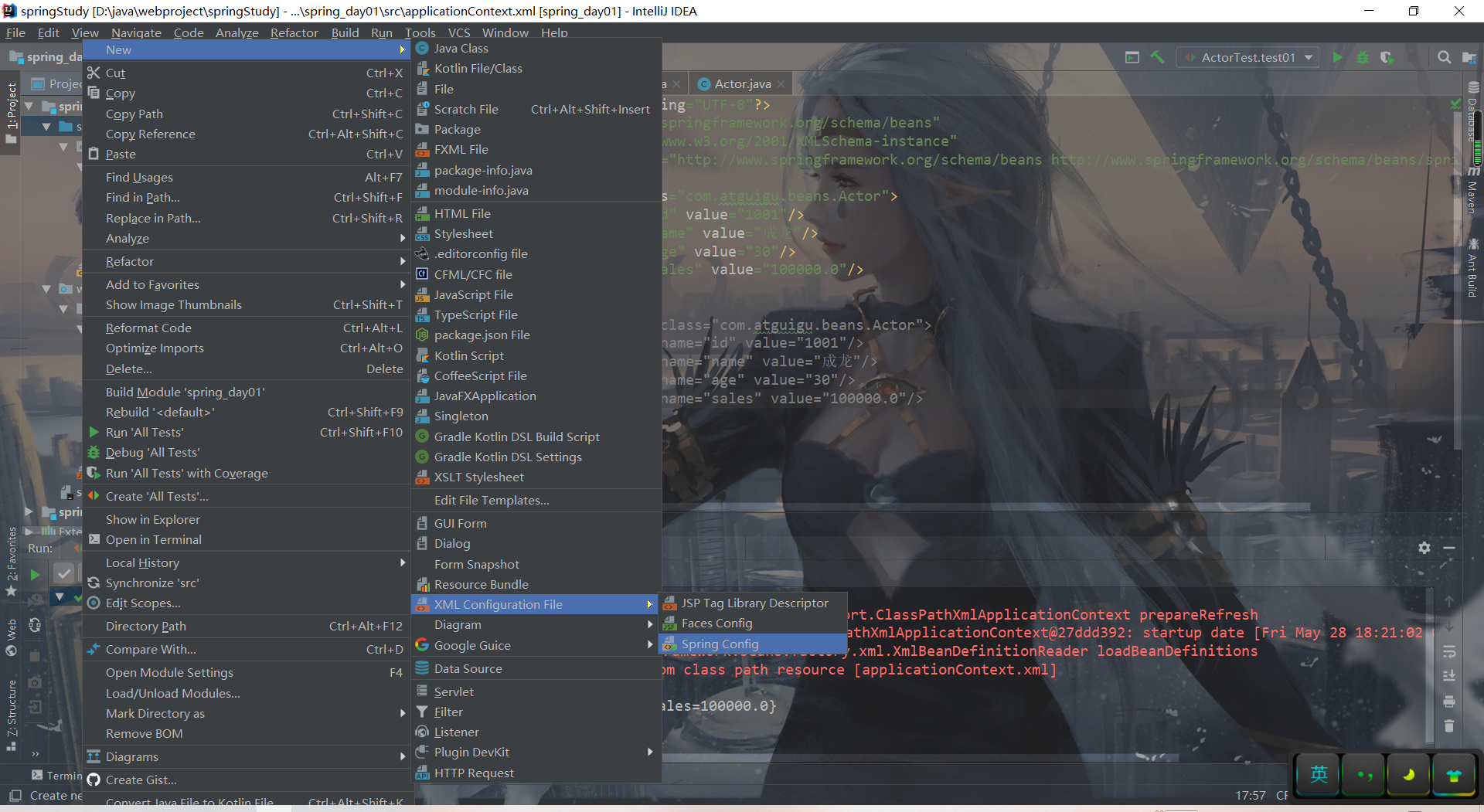Create new Package entry

pyautogui.click(x=536, y=129)
